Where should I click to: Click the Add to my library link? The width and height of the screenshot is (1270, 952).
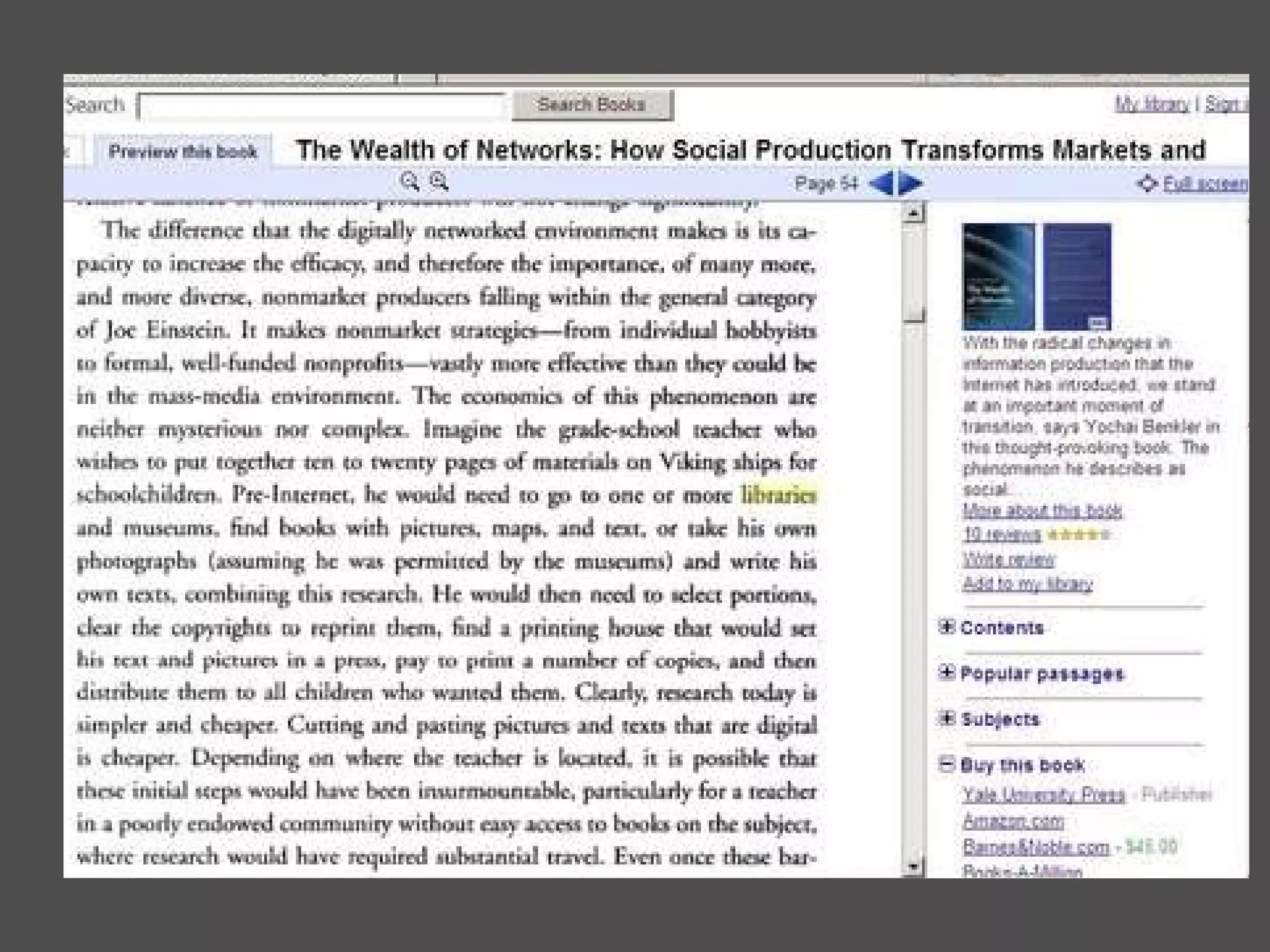(1028, 583)
